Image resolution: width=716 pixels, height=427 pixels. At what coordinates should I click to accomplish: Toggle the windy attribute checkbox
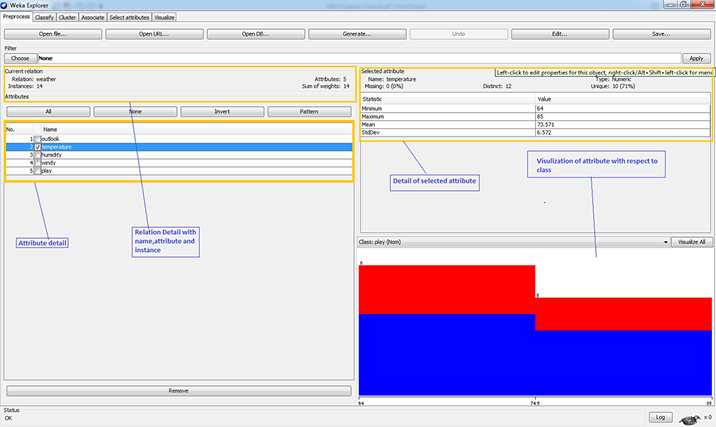tap(37, 163)
